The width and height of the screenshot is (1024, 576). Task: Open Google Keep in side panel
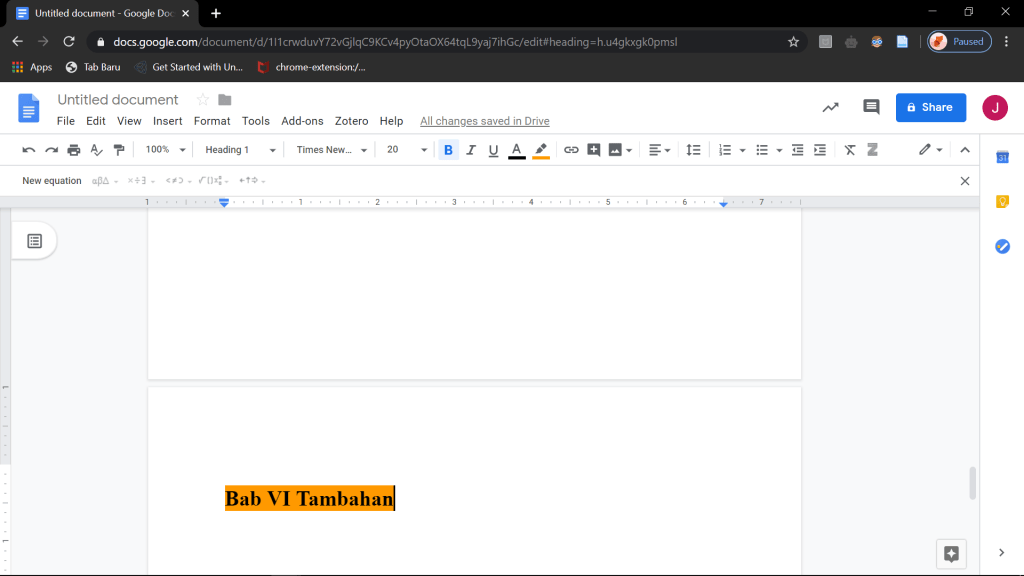click(1002, 202)
